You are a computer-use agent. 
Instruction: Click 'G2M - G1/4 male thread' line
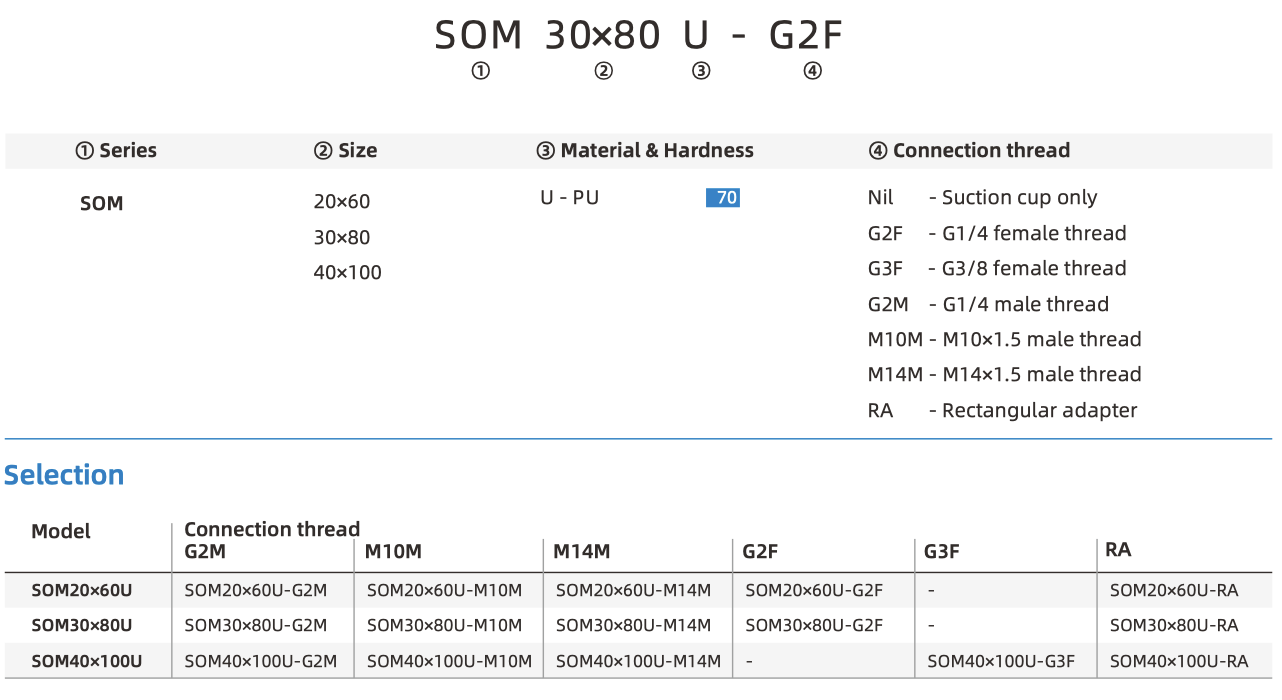988,305
